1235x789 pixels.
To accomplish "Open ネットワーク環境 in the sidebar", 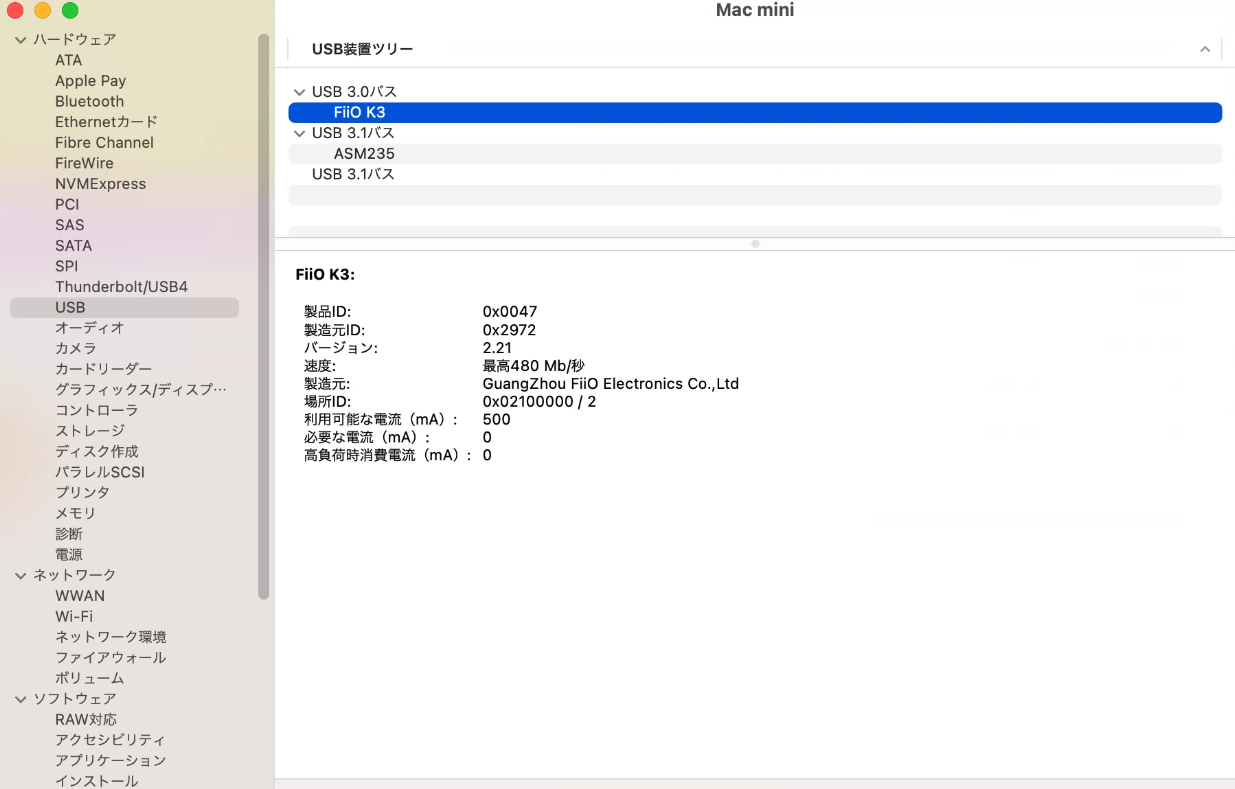I will click(110, 637).
